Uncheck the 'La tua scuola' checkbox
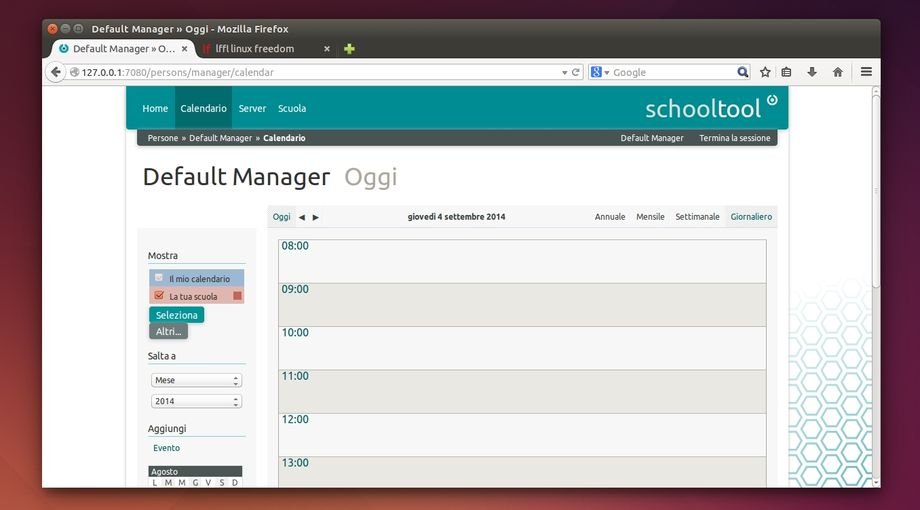920x510 pixels. coord(159,296)
